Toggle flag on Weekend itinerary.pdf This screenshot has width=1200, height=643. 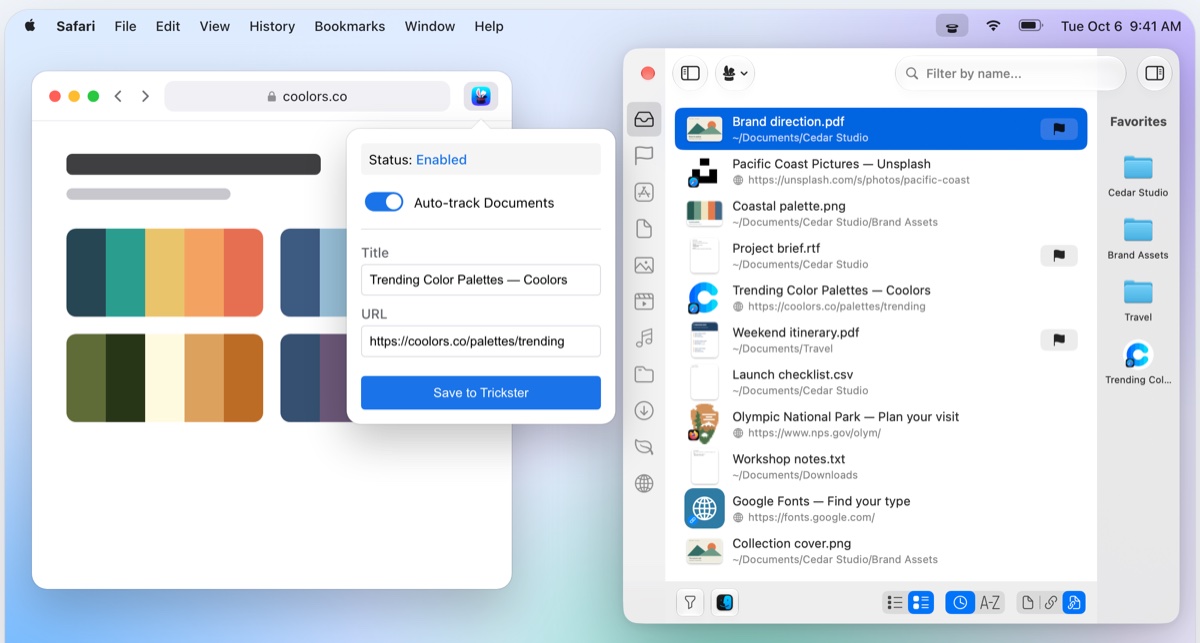[x=1059, y=340]
